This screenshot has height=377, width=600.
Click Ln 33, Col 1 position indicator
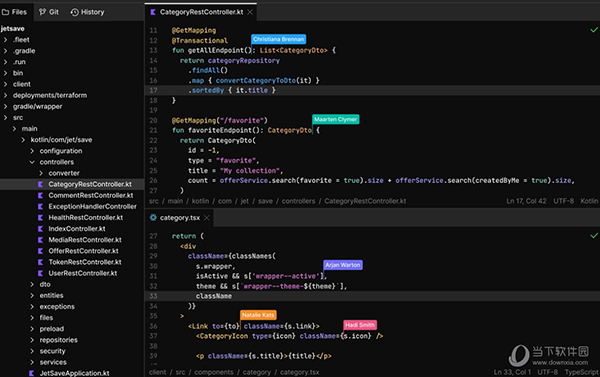click(512, 372)
